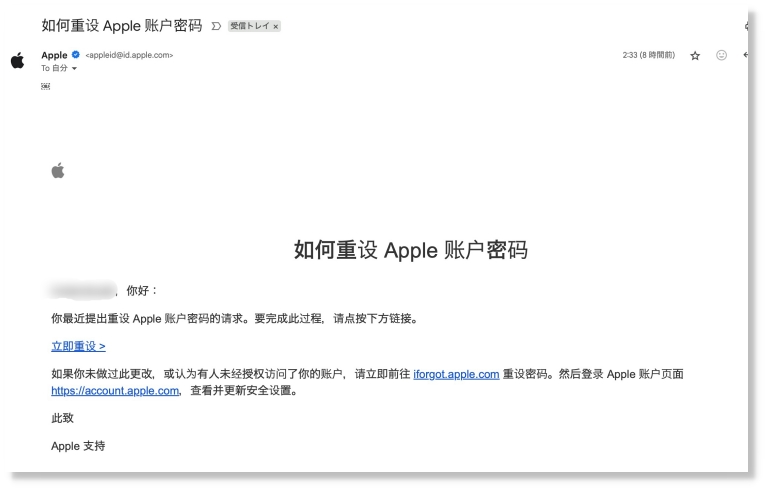
Task: Click the blue verified badge next to Apple
Action: pos(76,55)
